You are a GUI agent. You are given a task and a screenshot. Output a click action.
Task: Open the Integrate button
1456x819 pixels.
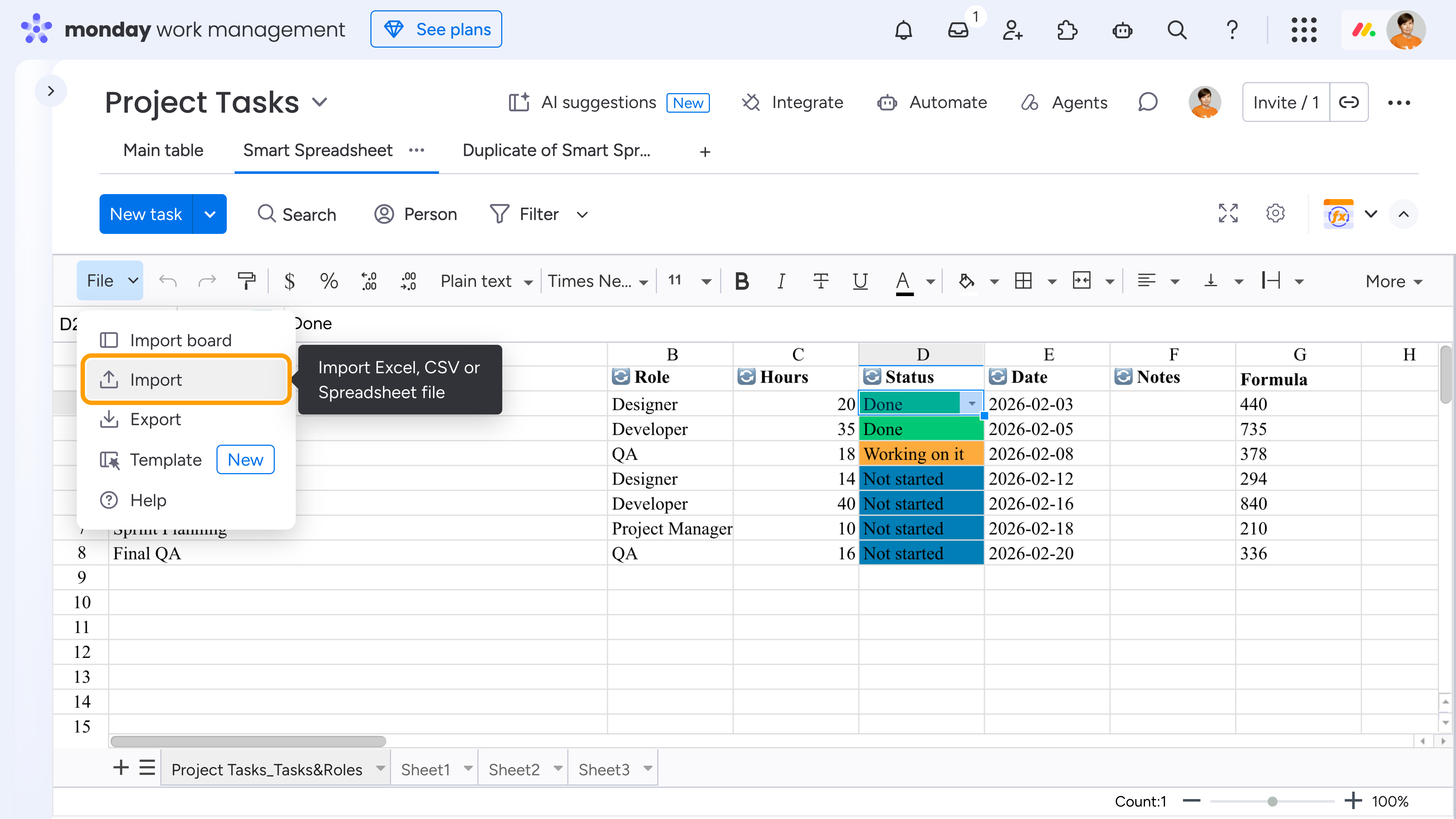792,102
